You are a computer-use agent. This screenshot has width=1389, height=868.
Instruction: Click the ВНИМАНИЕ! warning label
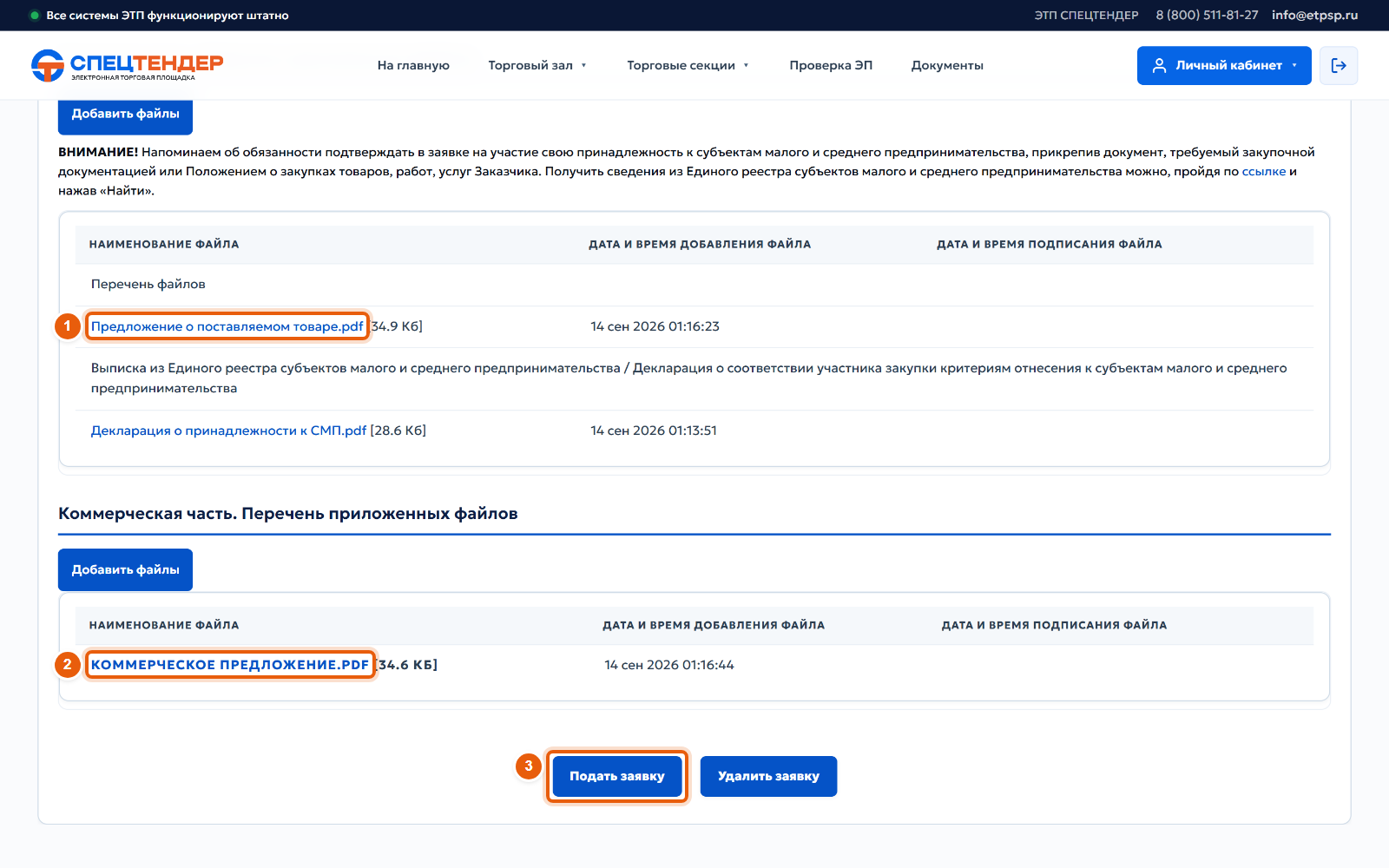[98, 153]
